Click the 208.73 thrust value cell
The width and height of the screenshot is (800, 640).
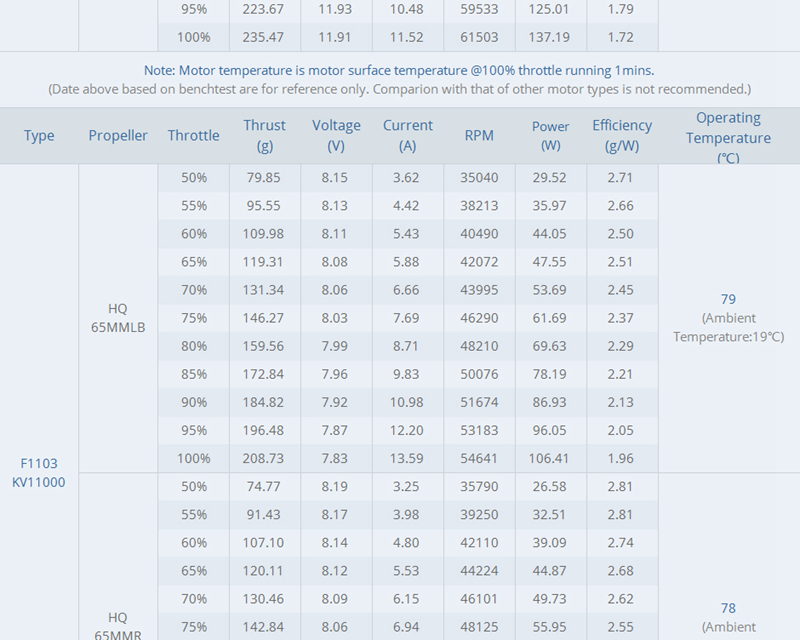point(264,458)
